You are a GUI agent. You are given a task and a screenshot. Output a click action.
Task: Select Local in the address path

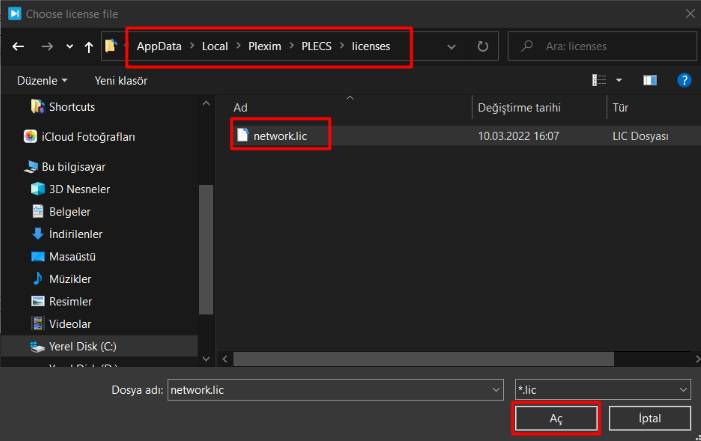215,47
